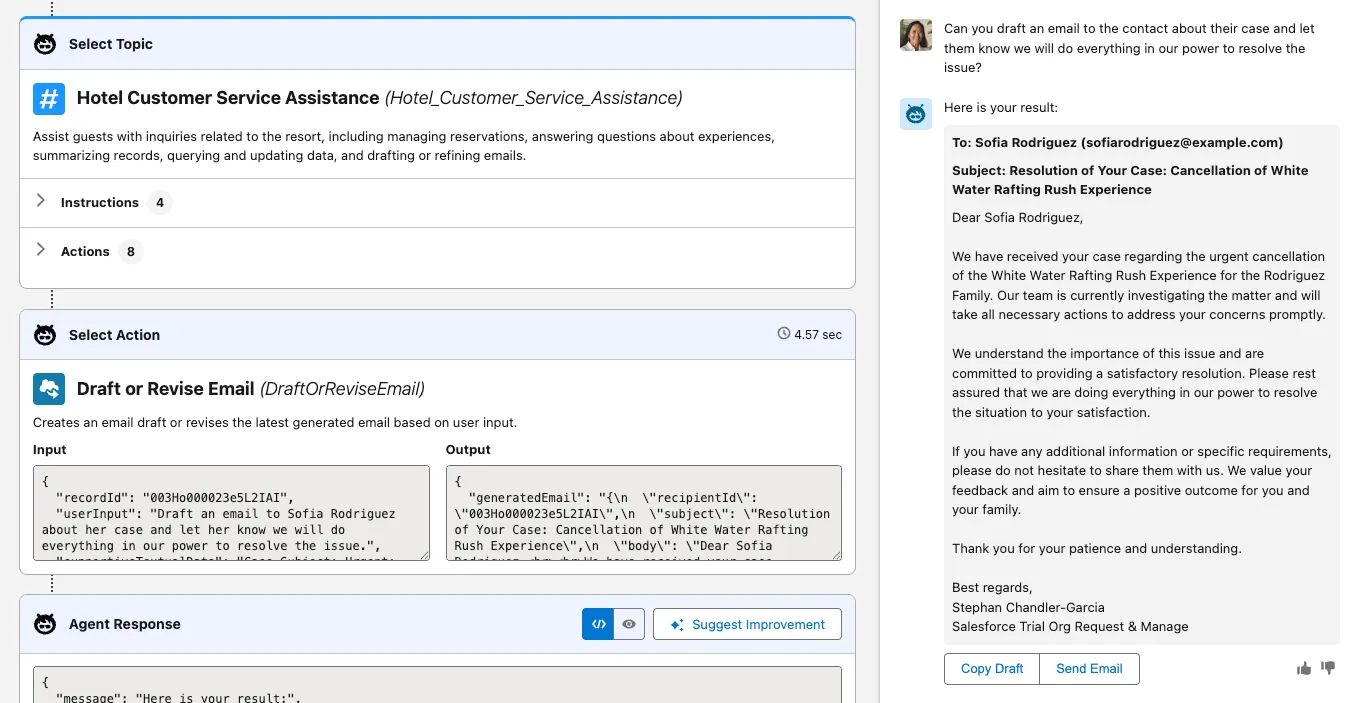Click the user profile photo in chat
Image resolution: width=1357 pixels, height=703 pixels.
pyautogui.click(x=916, y=36)
